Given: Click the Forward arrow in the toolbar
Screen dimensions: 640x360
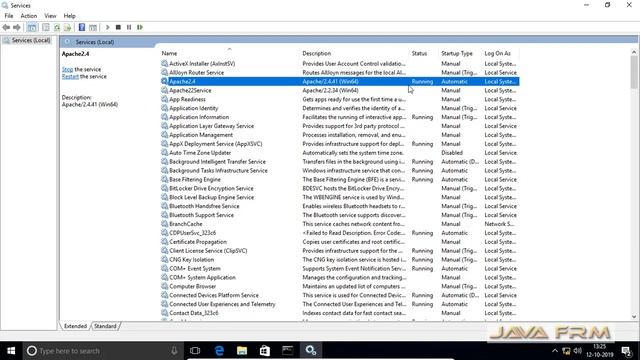Looking at the screenshot, I should pos(17,27).
